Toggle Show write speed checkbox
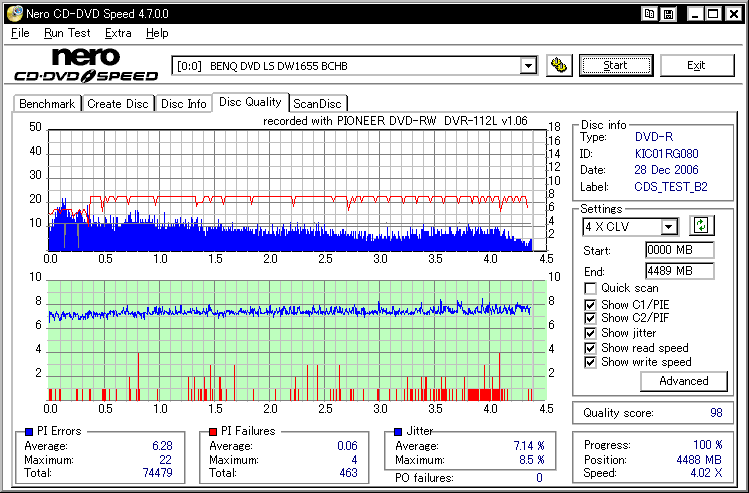 (x=590, y=362)
